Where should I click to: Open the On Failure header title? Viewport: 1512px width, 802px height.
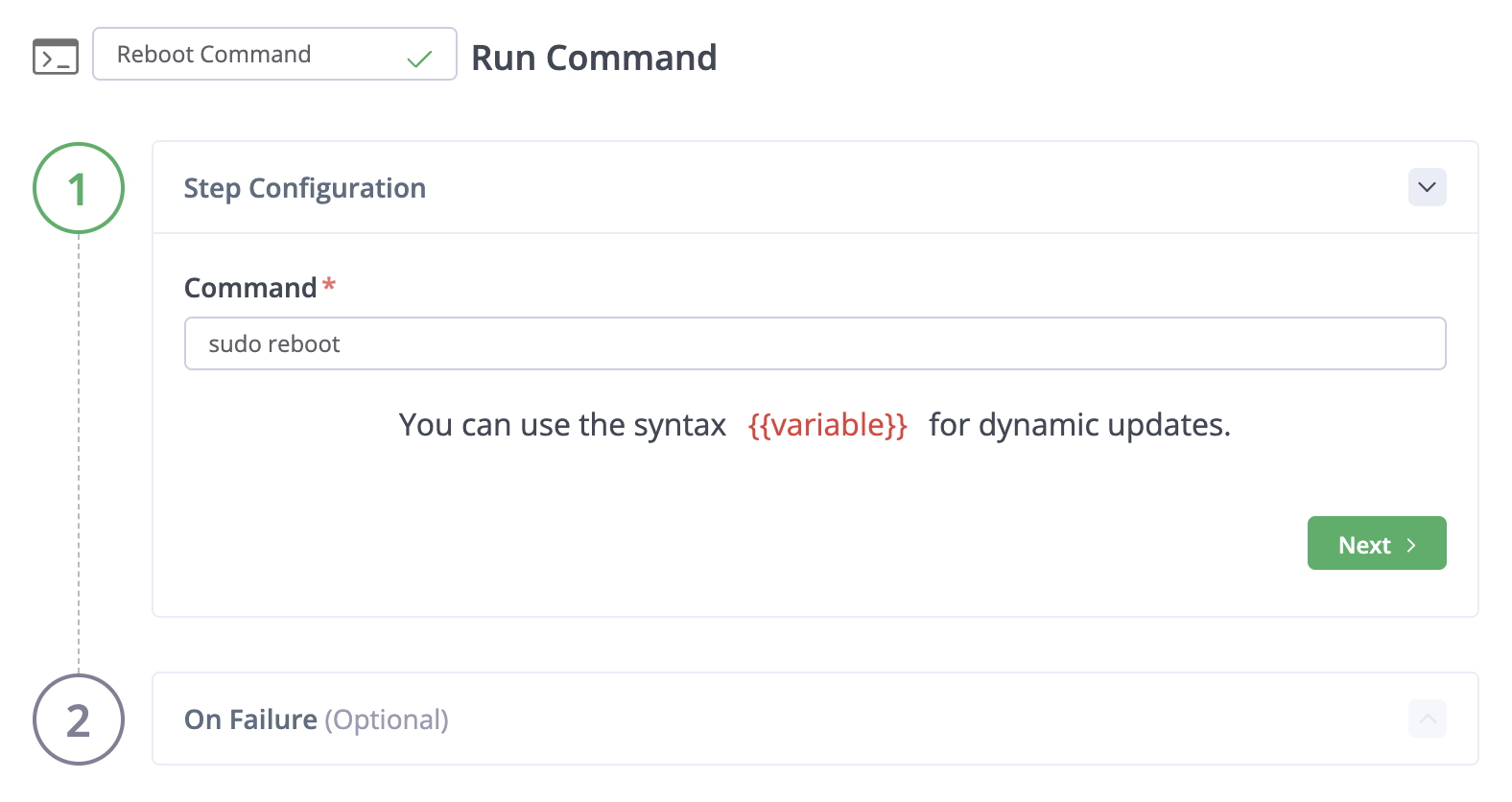250,719
